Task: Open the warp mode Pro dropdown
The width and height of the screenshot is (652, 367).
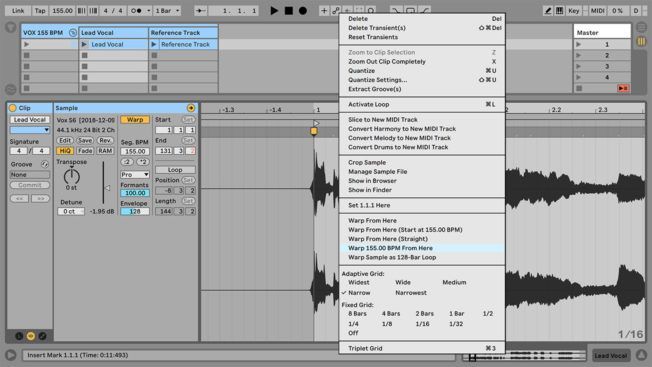Action: (x=135, y=175)
